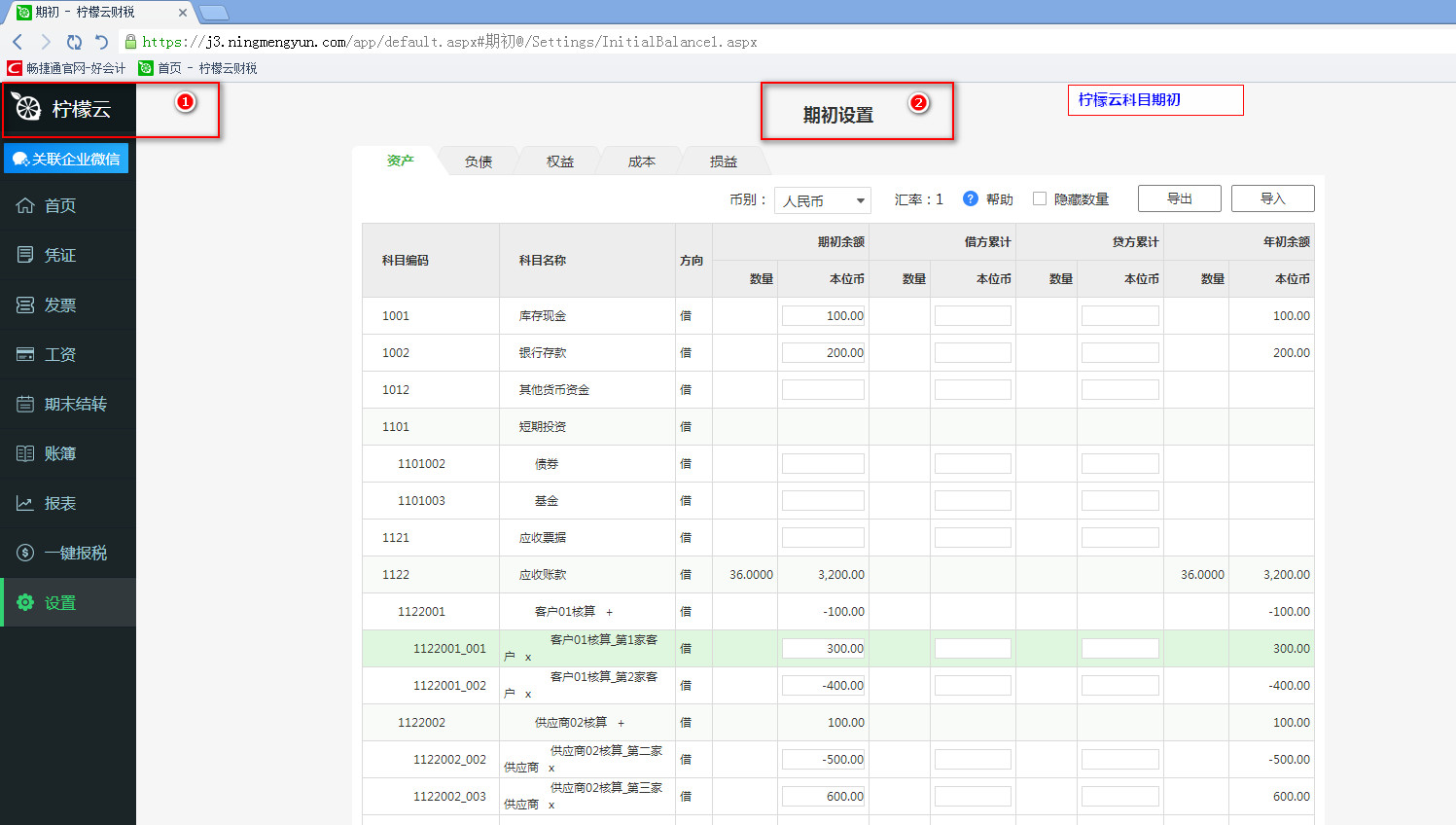Open the 发票 invoice sidebar icon
Screen dimensions: 1456x825
click(x=25, y=305)
